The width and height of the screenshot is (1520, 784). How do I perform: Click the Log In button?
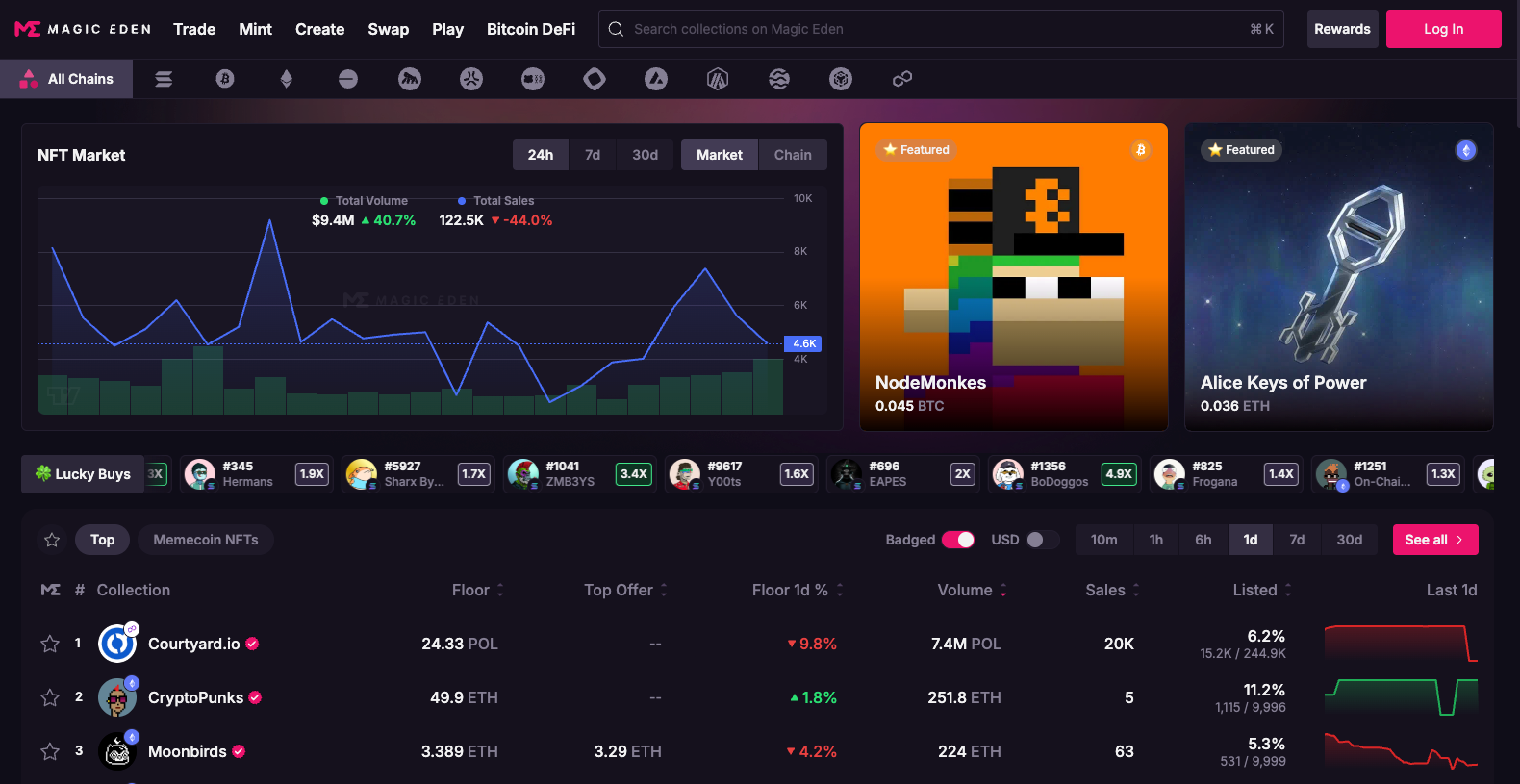[1443, 29]
